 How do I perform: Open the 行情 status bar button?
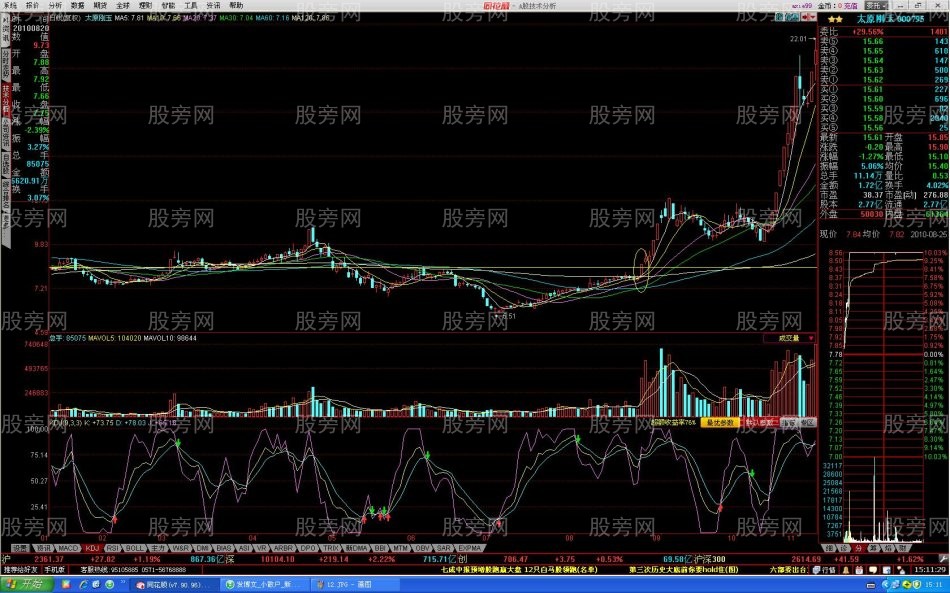click(x=824, y=570)
